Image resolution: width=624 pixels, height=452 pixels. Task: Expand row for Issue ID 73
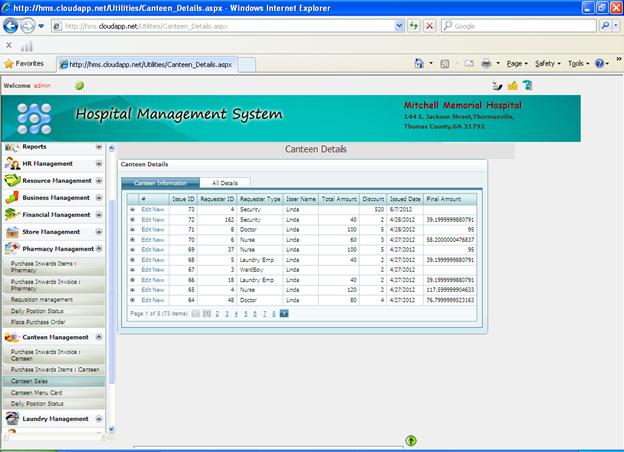tap(132, 209)
